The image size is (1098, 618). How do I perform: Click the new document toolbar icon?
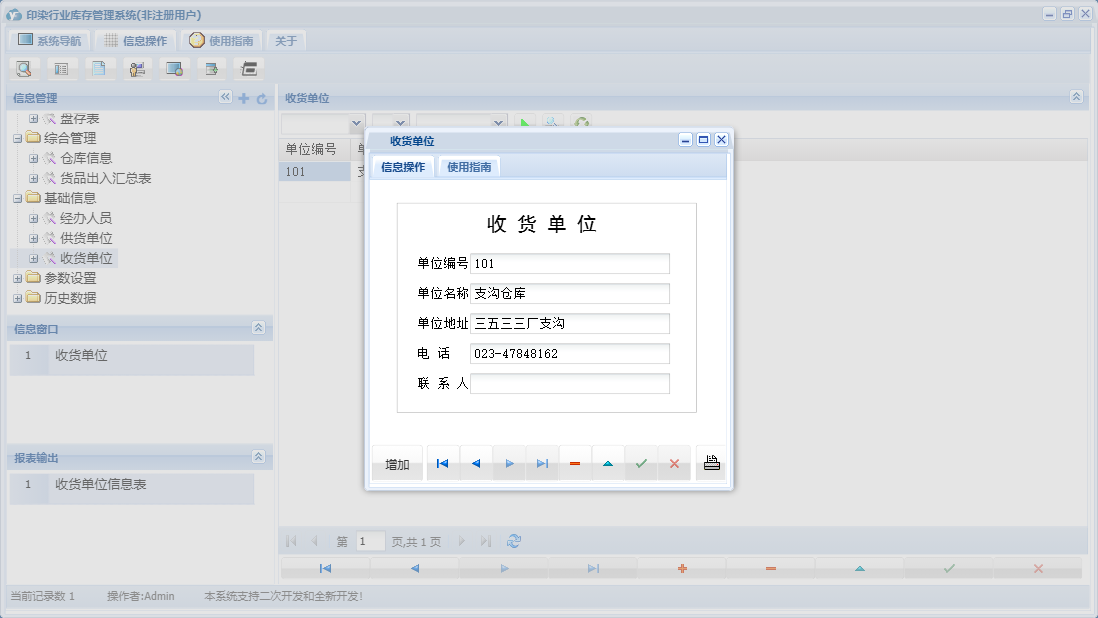pos(99,68)
